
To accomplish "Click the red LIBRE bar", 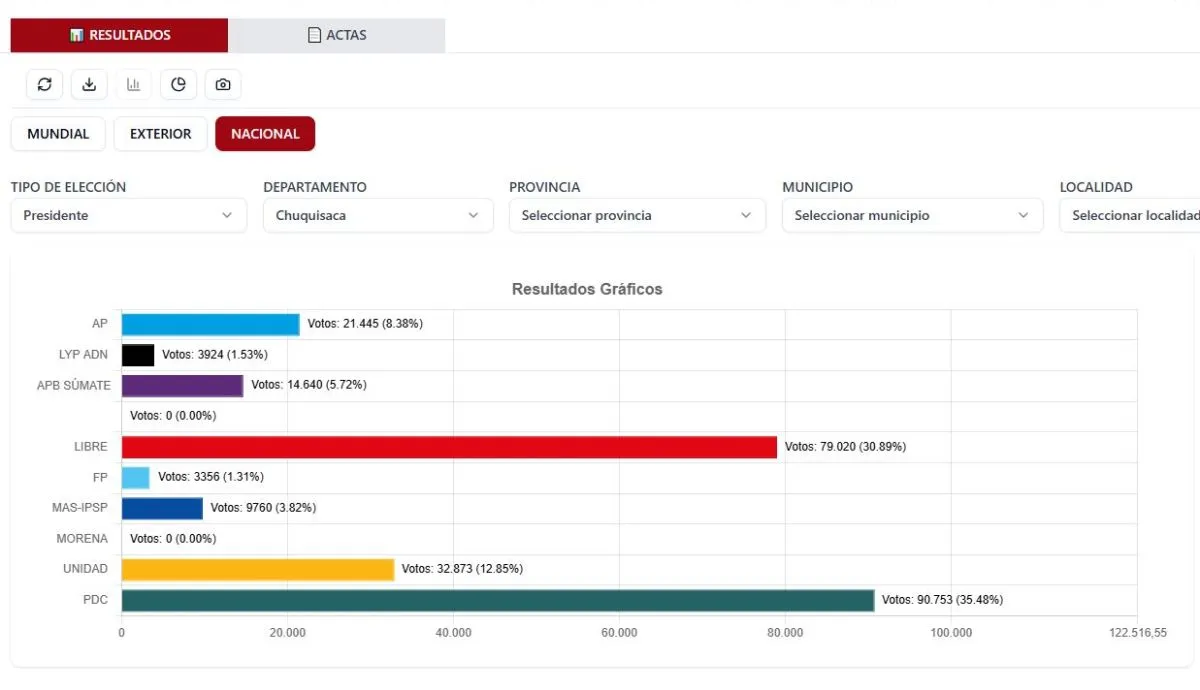I will [449, 447].
